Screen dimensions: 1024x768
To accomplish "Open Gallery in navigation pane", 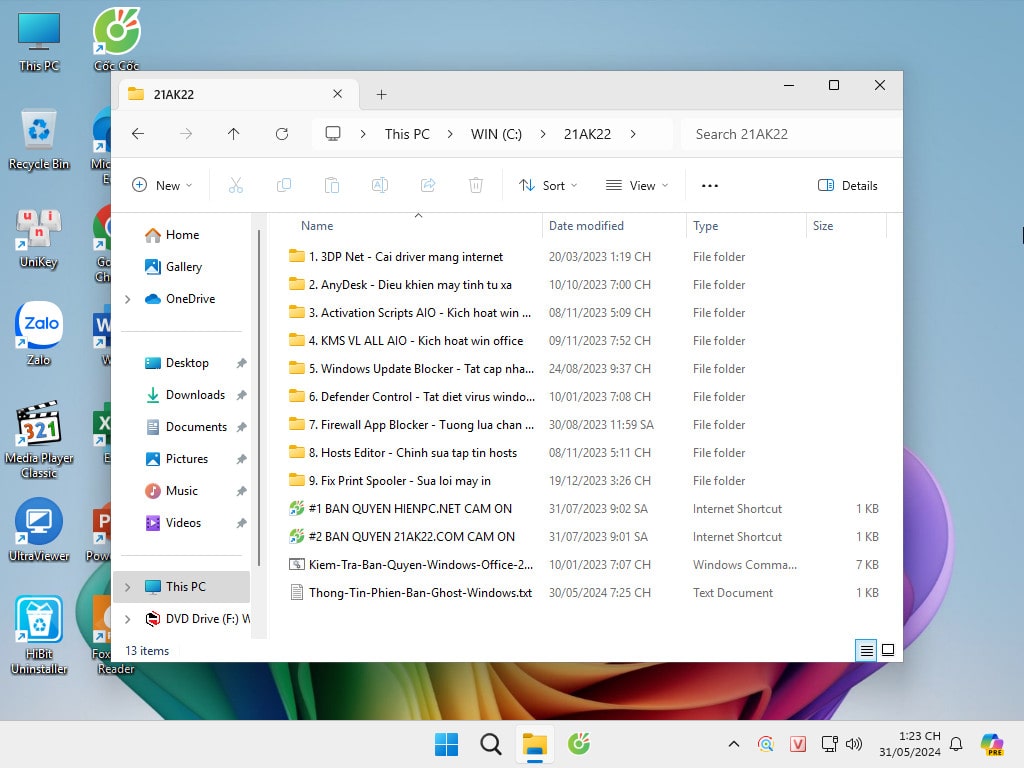I will click(x=173, y=267).
